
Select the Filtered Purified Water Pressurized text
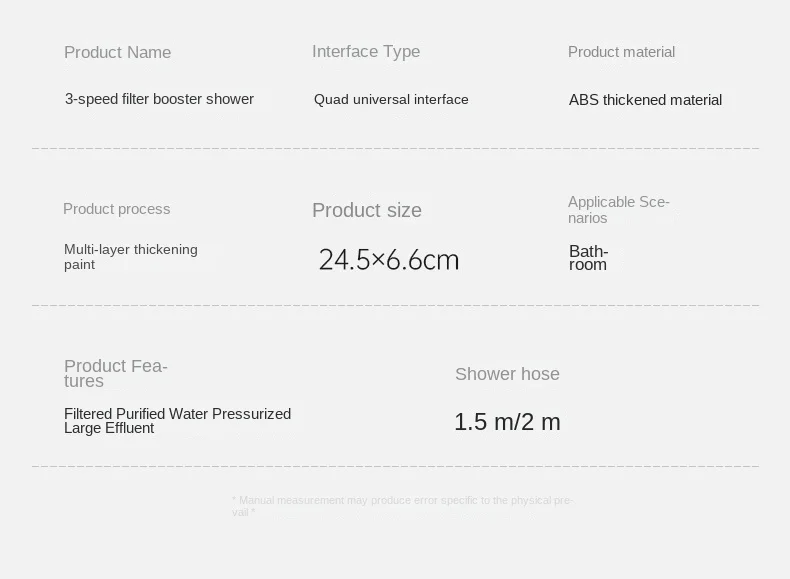coord(177,414)
